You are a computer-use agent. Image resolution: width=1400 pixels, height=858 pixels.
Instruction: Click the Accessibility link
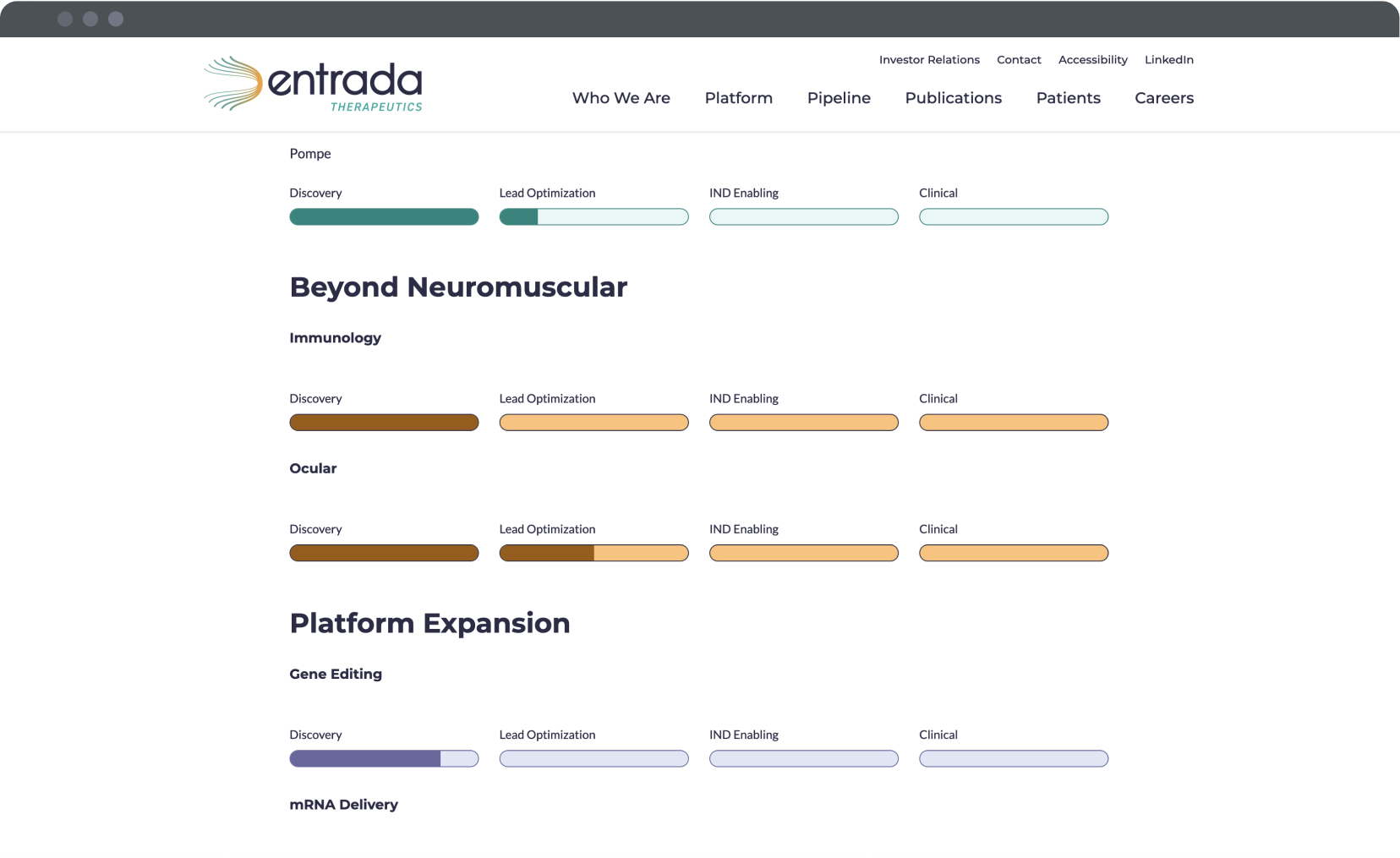[1092, 59]
